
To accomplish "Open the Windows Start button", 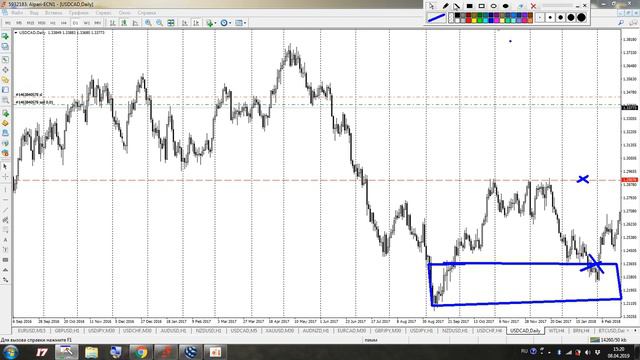I will tap(10, 352).
